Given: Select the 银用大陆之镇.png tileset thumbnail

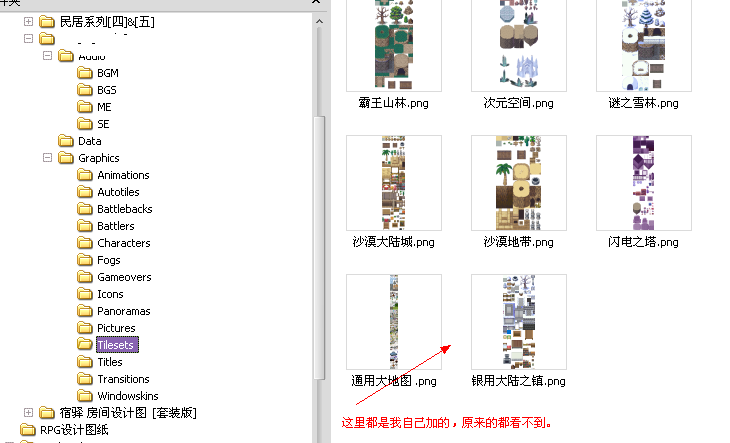Looking at the screenshot, I should pos(519,322).
